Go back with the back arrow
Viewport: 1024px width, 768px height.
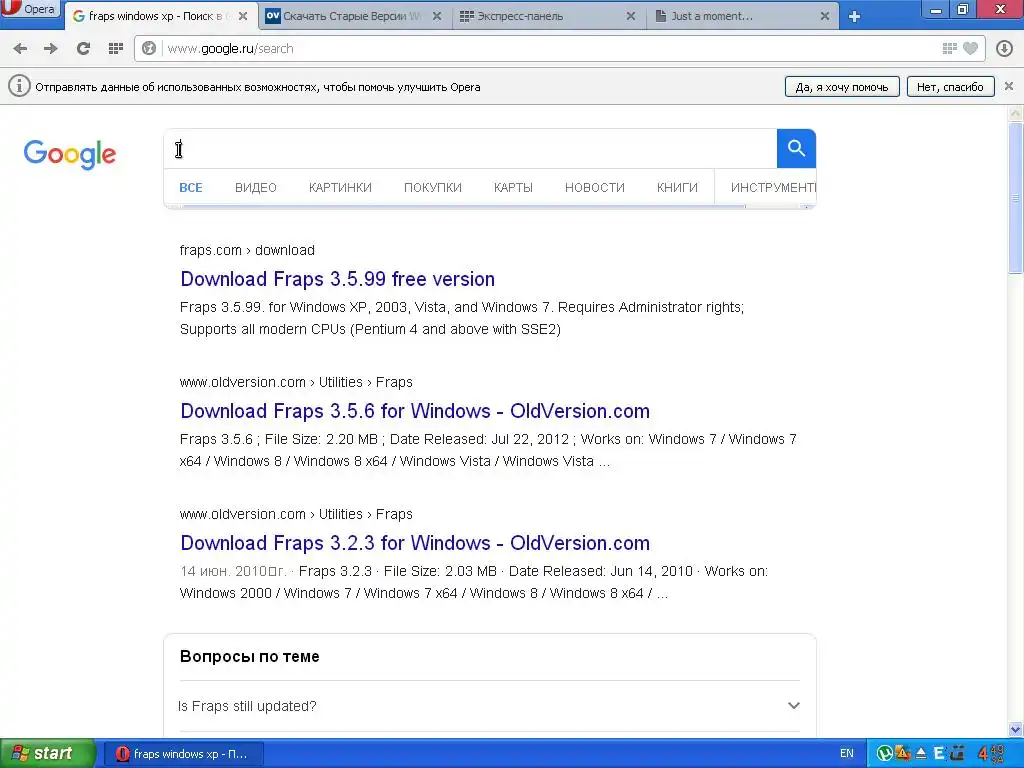20,48
